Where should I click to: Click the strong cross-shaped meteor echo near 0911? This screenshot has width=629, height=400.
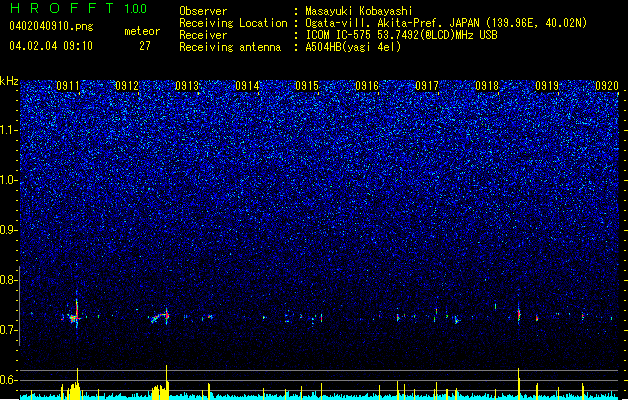tap(75, 314)
